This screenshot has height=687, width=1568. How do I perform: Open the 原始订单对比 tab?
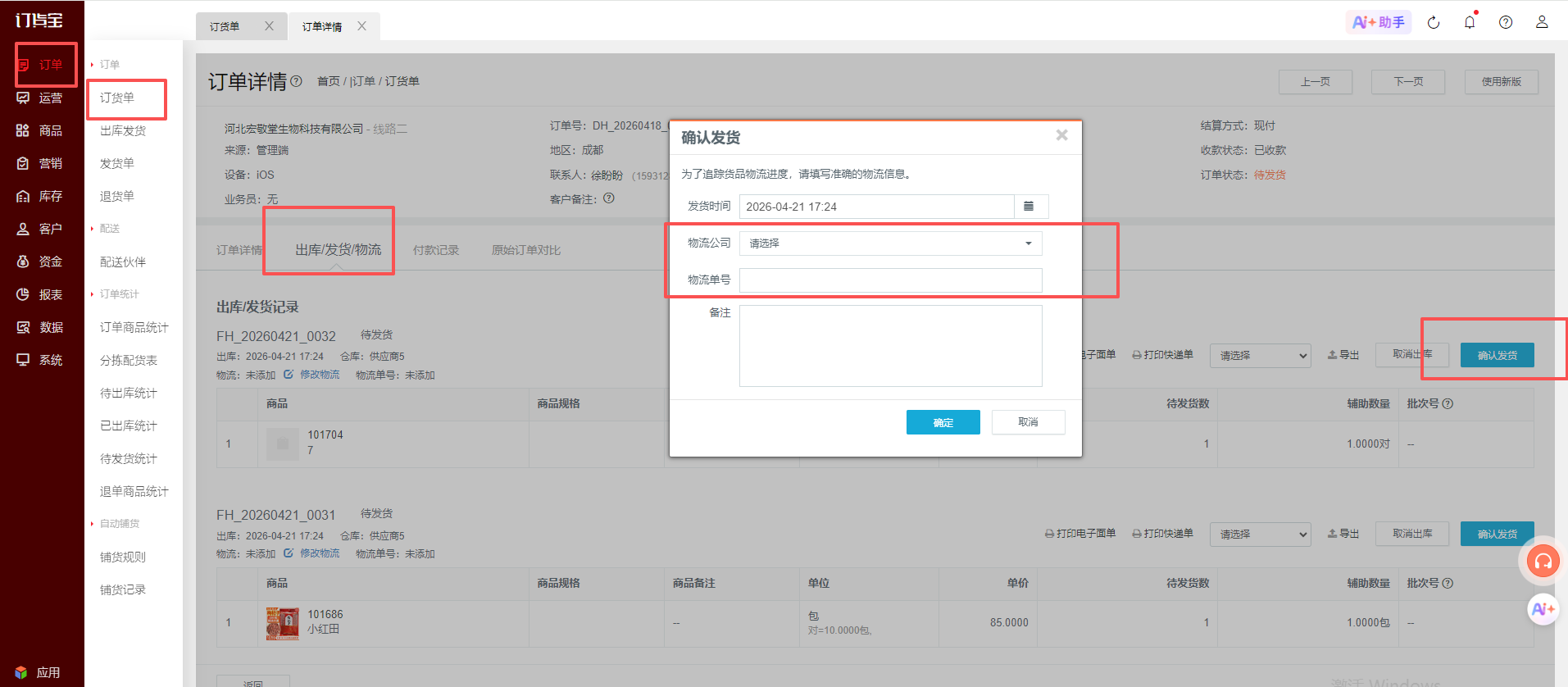tap(526, 250)
